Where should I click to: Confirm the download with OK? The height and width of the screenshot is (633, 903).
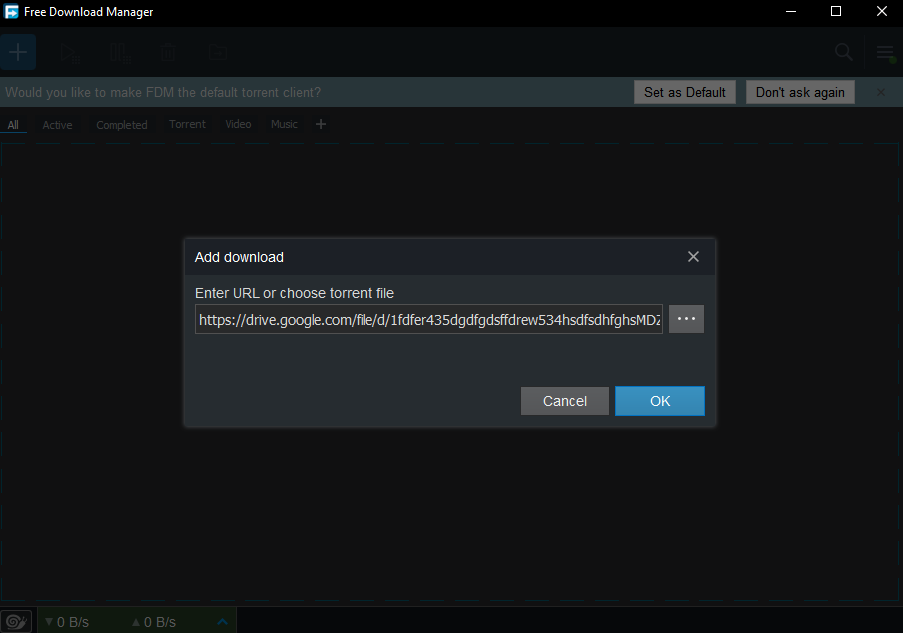point(659,401)
